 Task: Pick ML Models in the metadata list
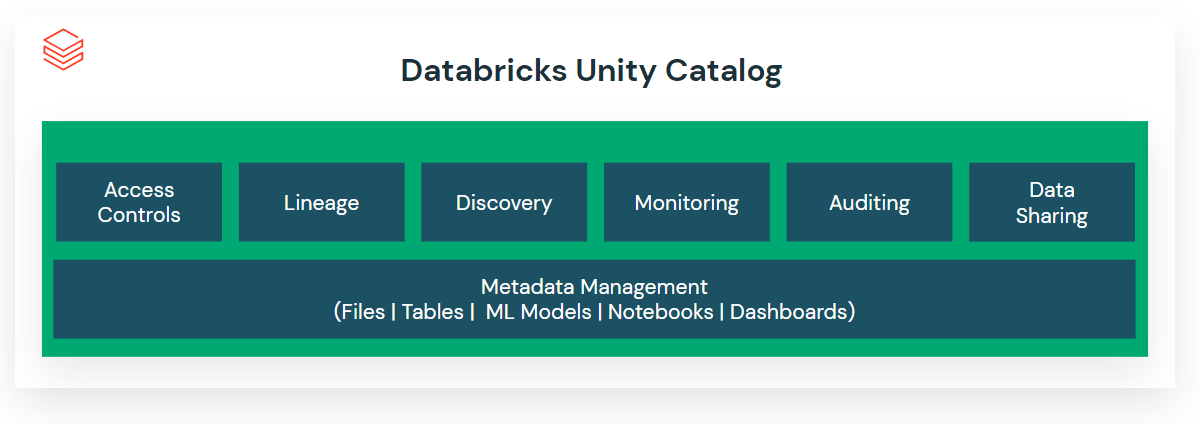(x=538, y=312)
